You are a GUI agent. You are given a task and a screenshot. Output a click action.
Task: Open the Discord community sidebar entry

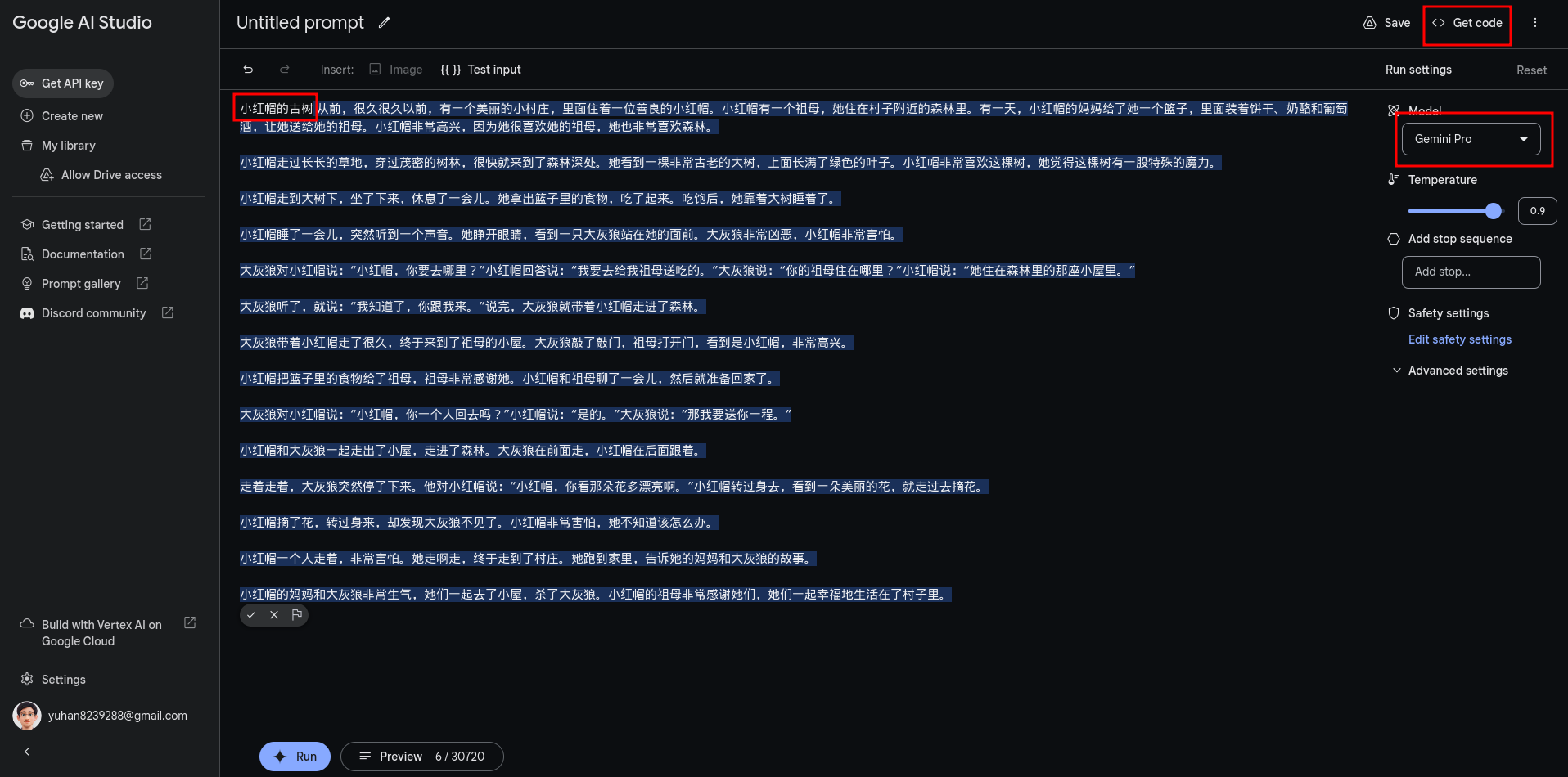pyautogui.click(x=92, y=312)
